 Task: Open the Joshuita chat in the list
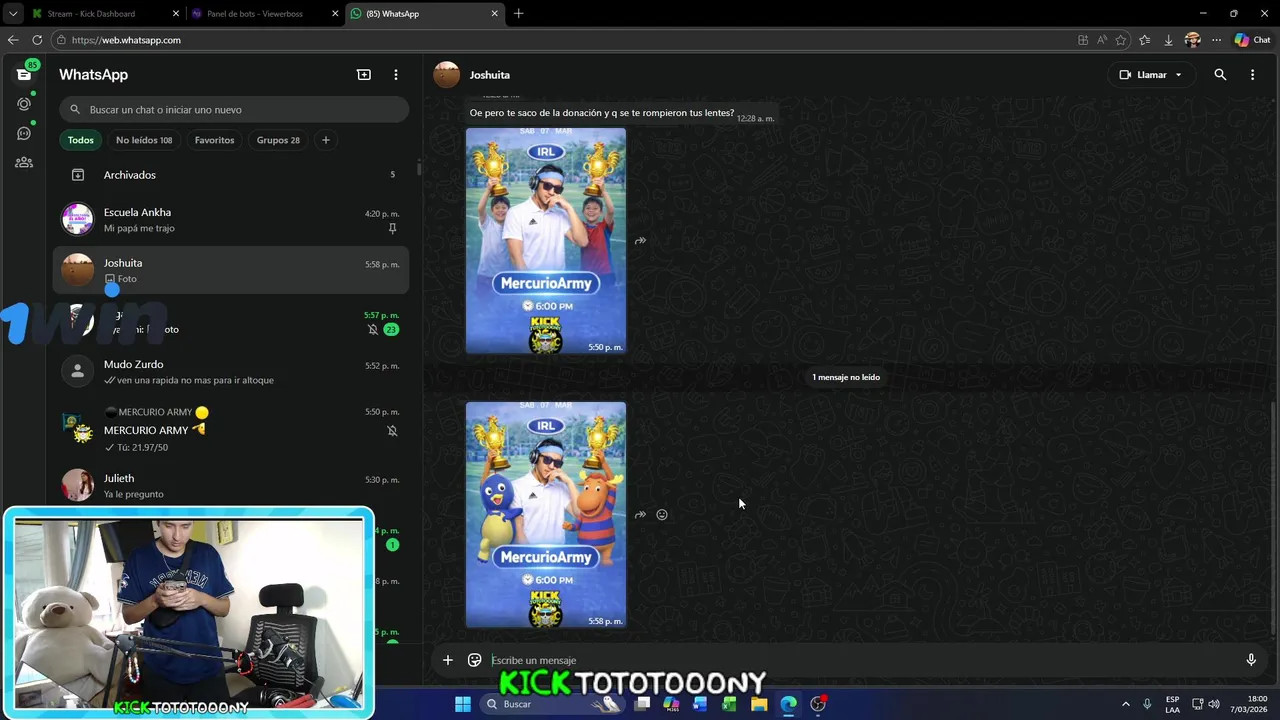click(x=231, y=271)
